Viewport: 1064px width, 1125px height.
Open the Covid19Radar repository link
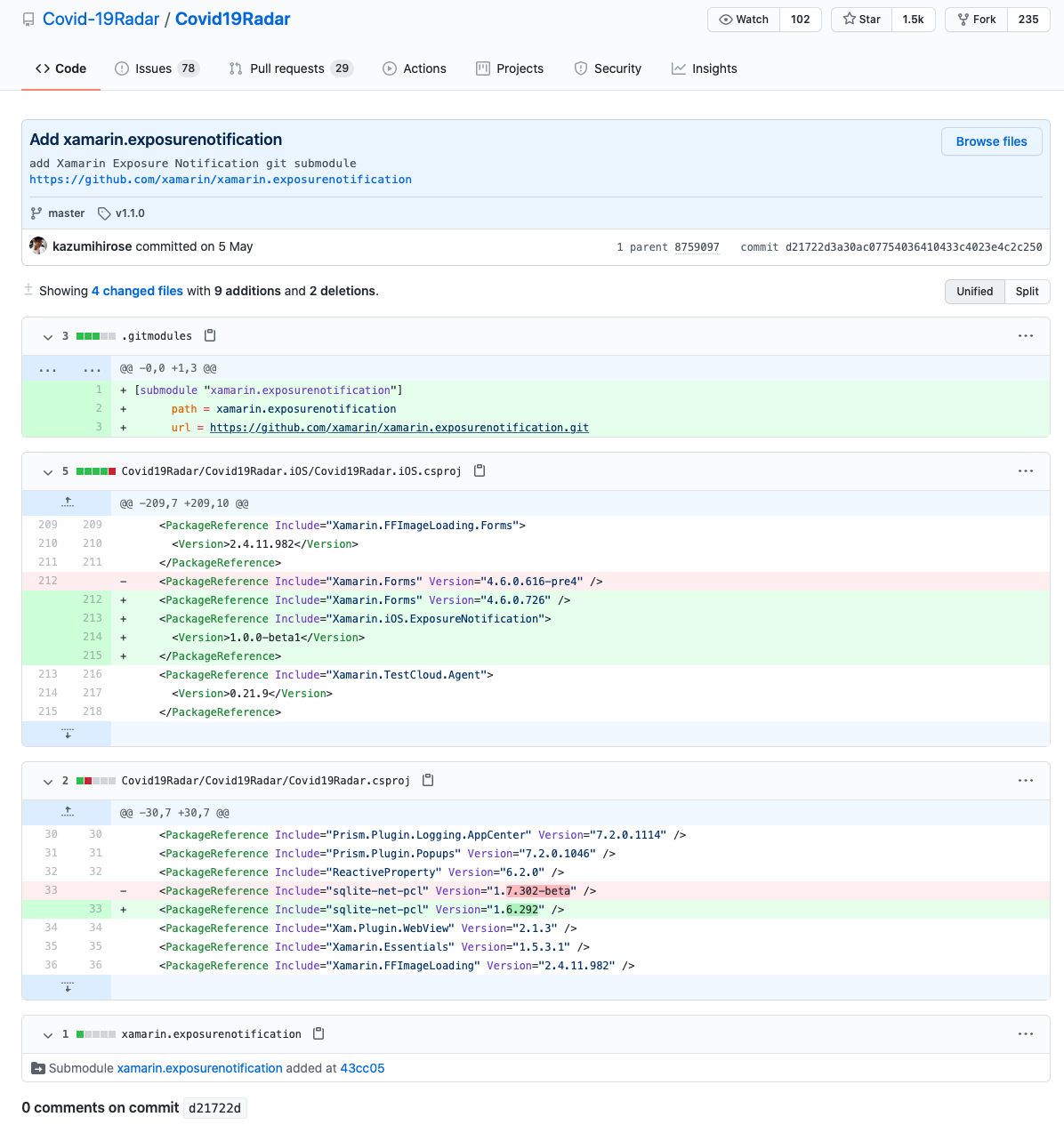(233, 20)
